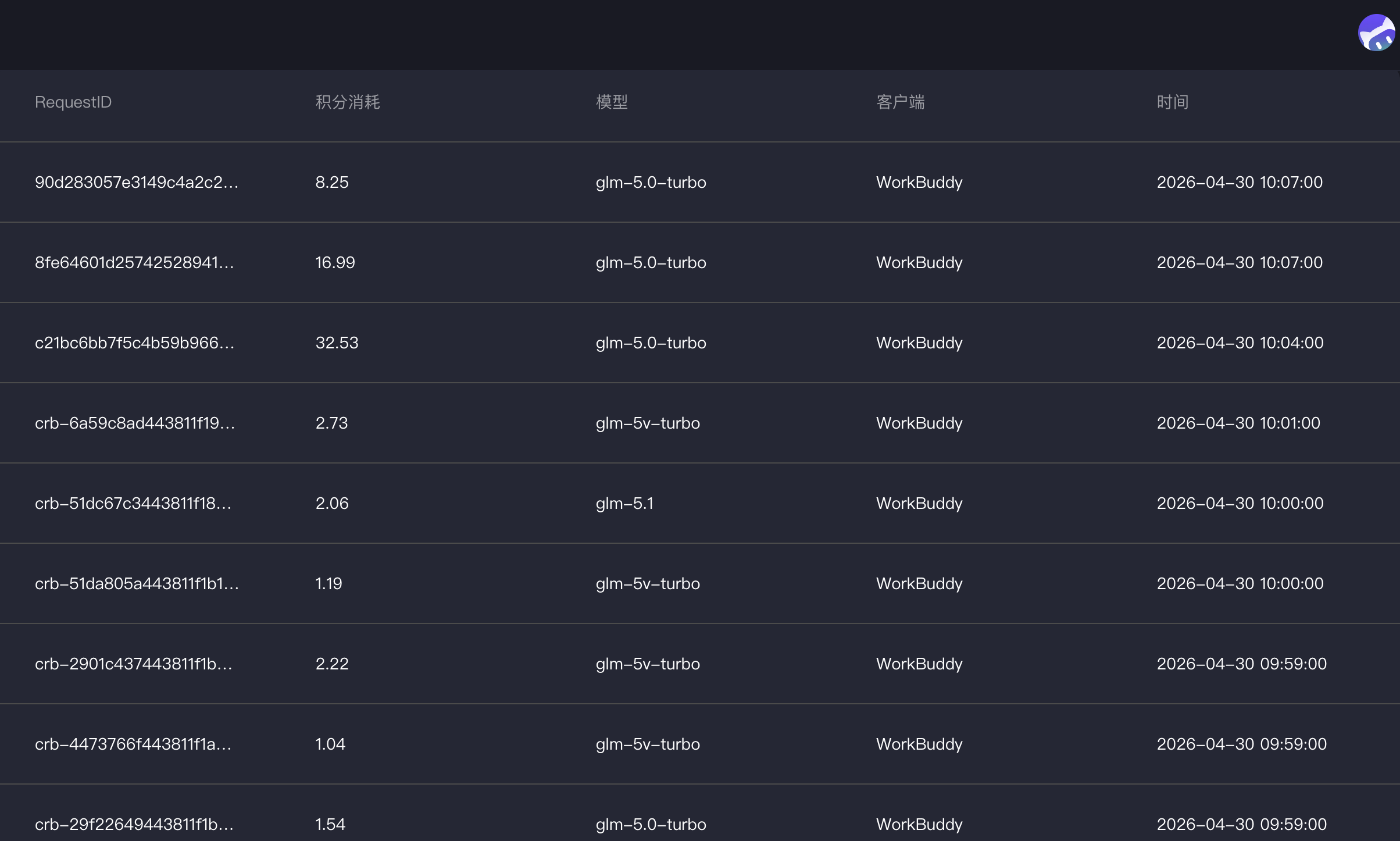Click glm-5.0-turbo in the 1.54 row
The height and width of the screenshot is (841, 1400).
click(x=651, y=825)
